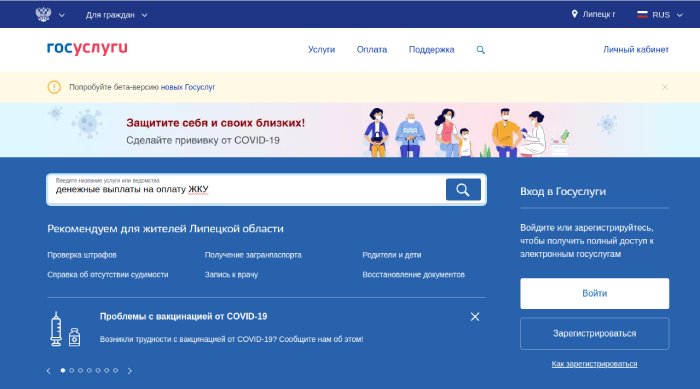The width and height of the screenshot is (700, 389).
Task: Open 'Запись к врачу' link
Action: pyautogui.click(x=231, y=275)
